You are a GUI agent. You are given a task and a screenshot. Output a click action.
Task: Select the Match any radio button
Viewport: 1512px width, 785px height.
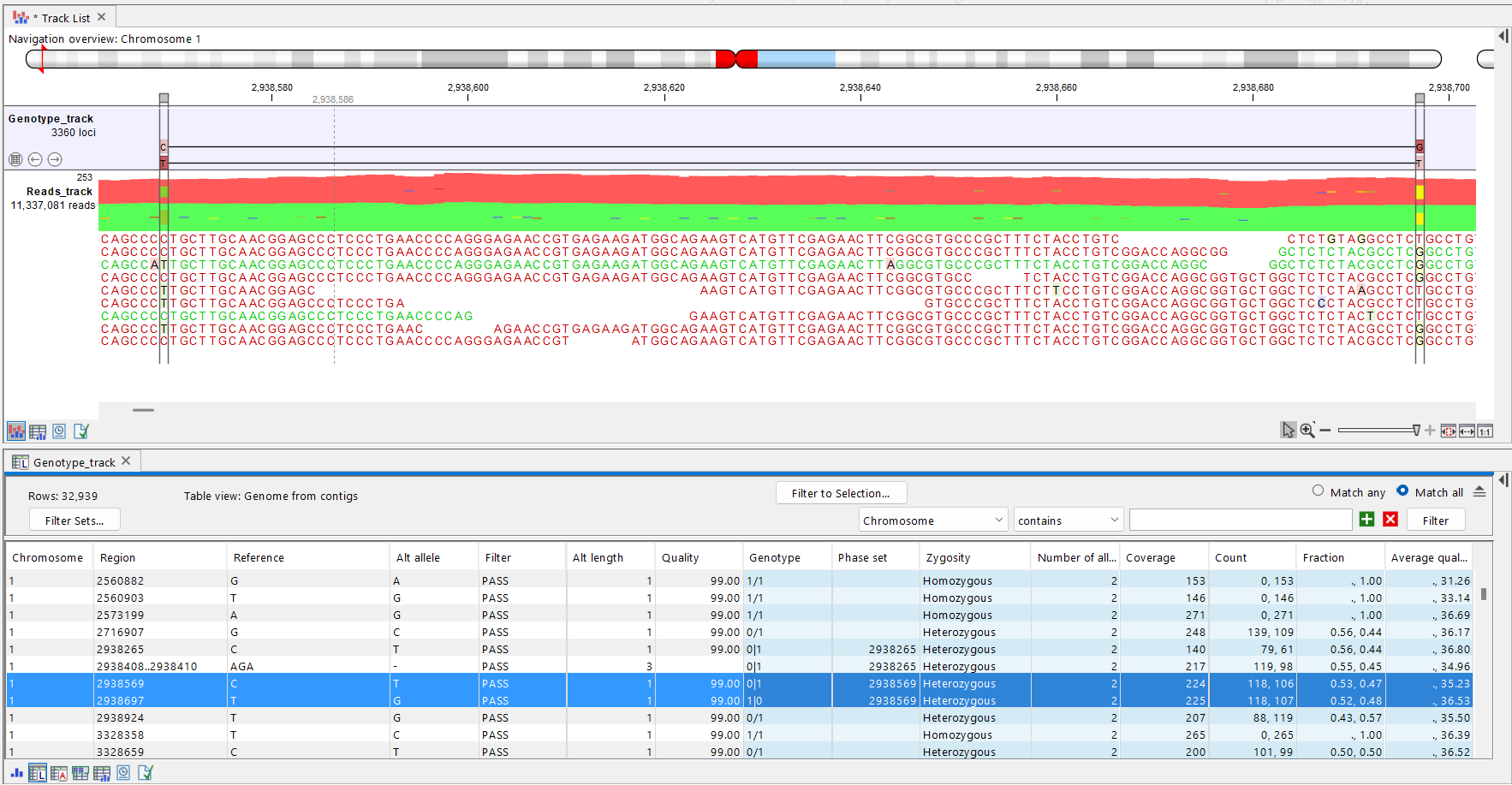1319,491
